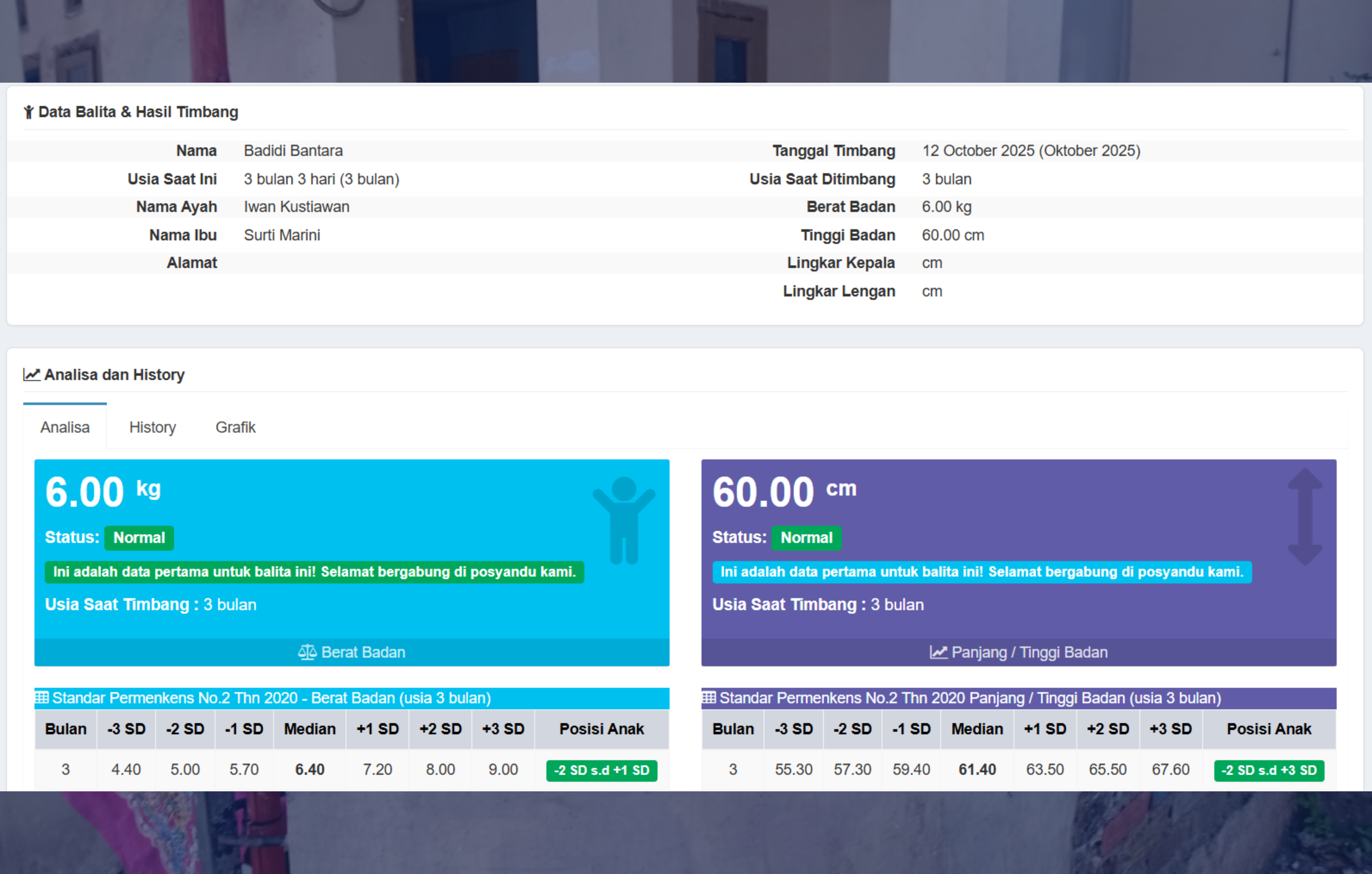Open the Grafik tab
Viewport: 1372px width, 874px height.
coord(235,427)
